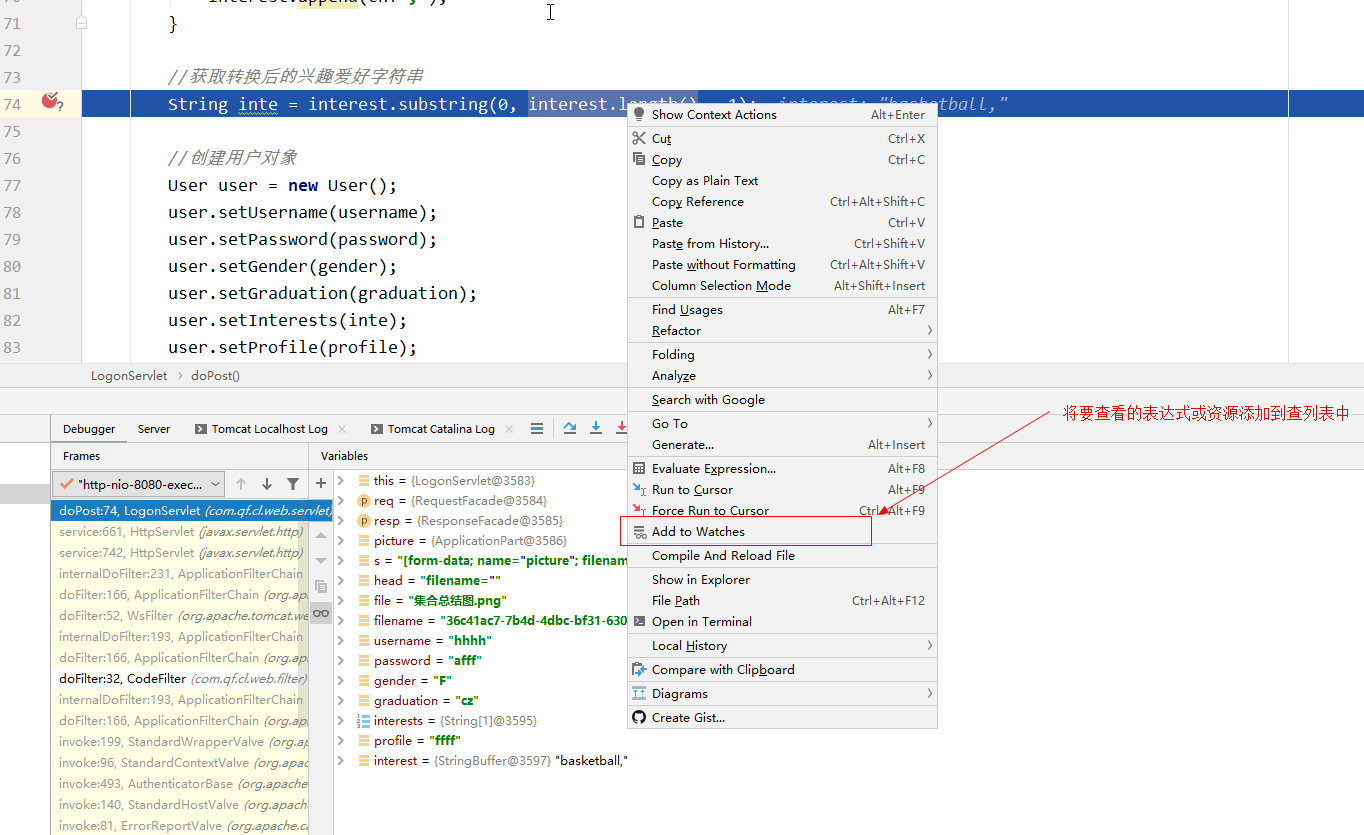
Task: Click Step Into icon in debugger toolbar
Action: [x=596, y=428]
